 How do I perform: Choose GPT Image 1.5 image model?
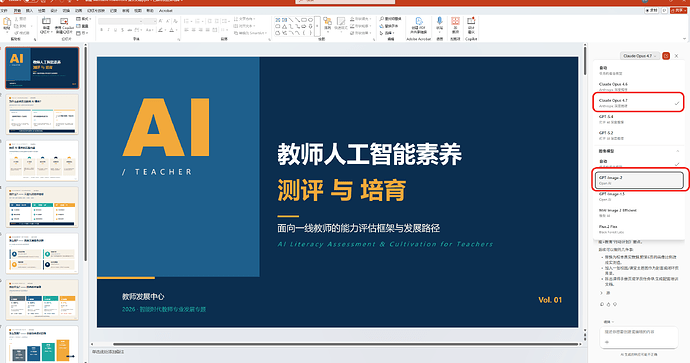(638, 196)
